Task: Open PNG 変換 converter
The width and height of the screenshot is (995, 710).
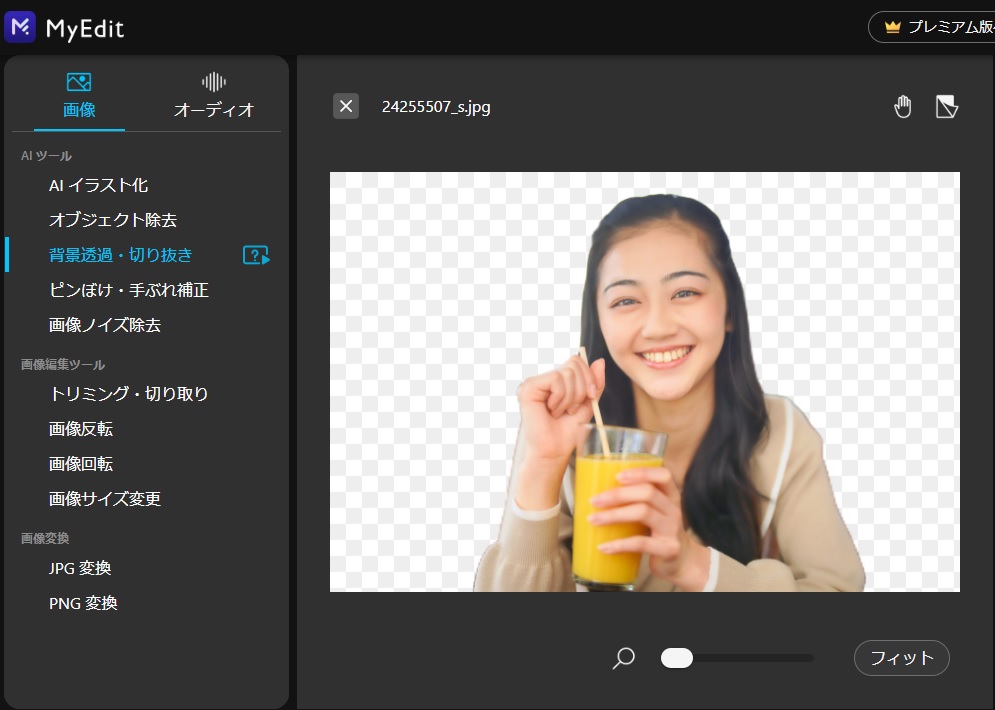Action: pos(83,603)
